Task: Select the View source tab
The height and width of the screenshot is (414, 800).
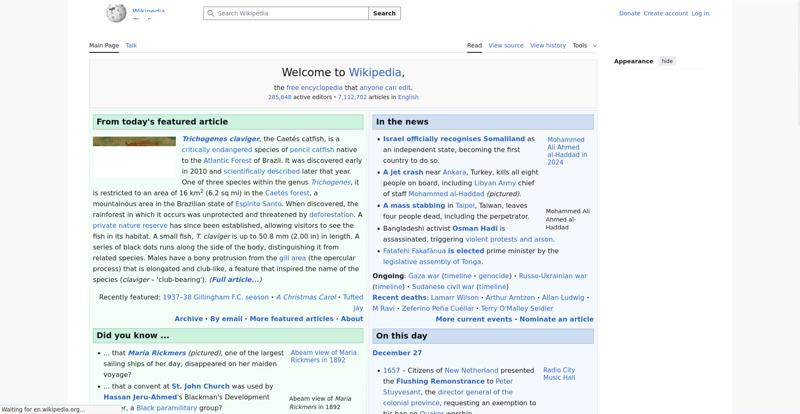Action: click(x=506, y=45)
